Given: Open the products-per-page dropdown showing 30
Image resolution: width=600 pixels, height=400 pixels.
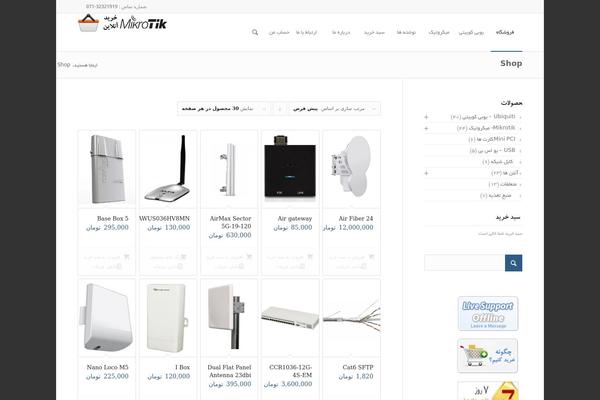Looking at the screenshot, I should tap(224, 109).
